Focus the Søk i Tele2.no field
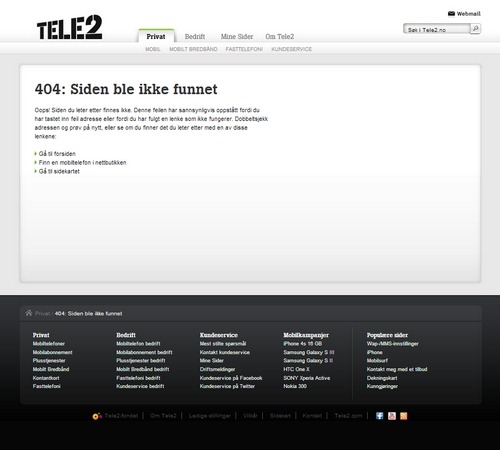Screen dimensions: 500x450 click(x=437, y=29)
